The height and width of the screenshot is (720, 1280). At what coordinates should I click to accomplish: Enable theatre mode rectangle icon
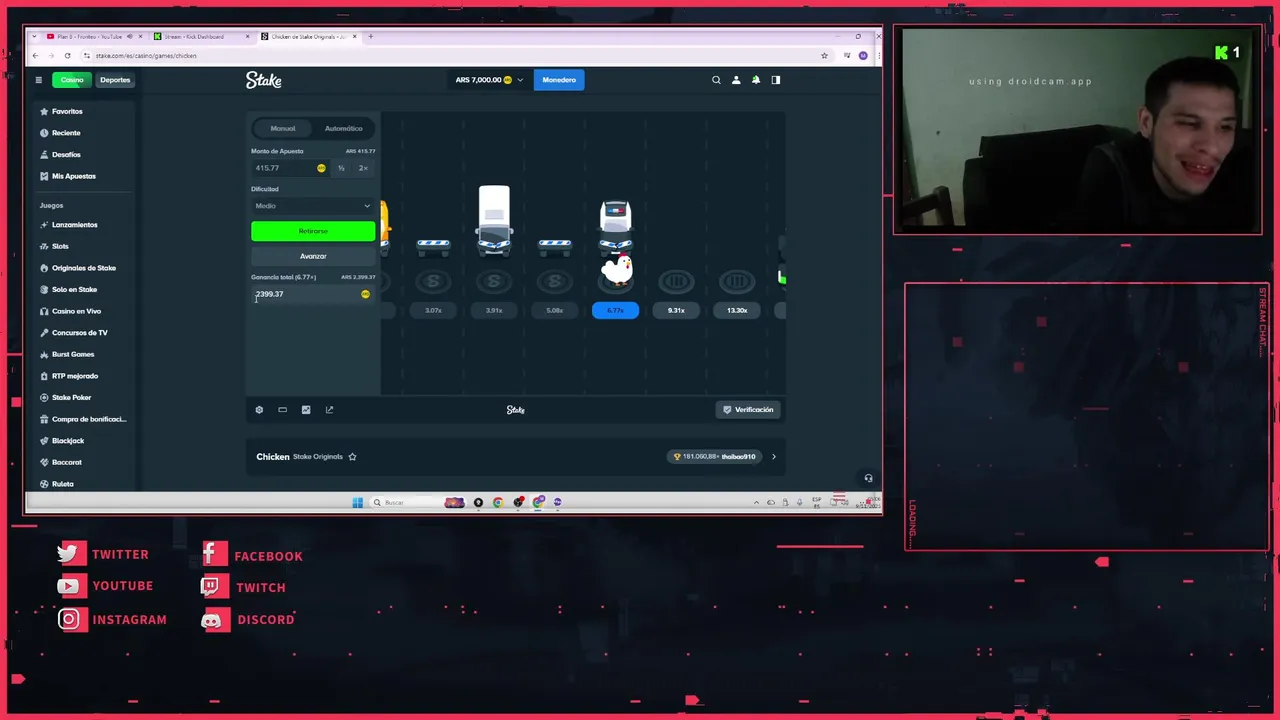[282, 410]
